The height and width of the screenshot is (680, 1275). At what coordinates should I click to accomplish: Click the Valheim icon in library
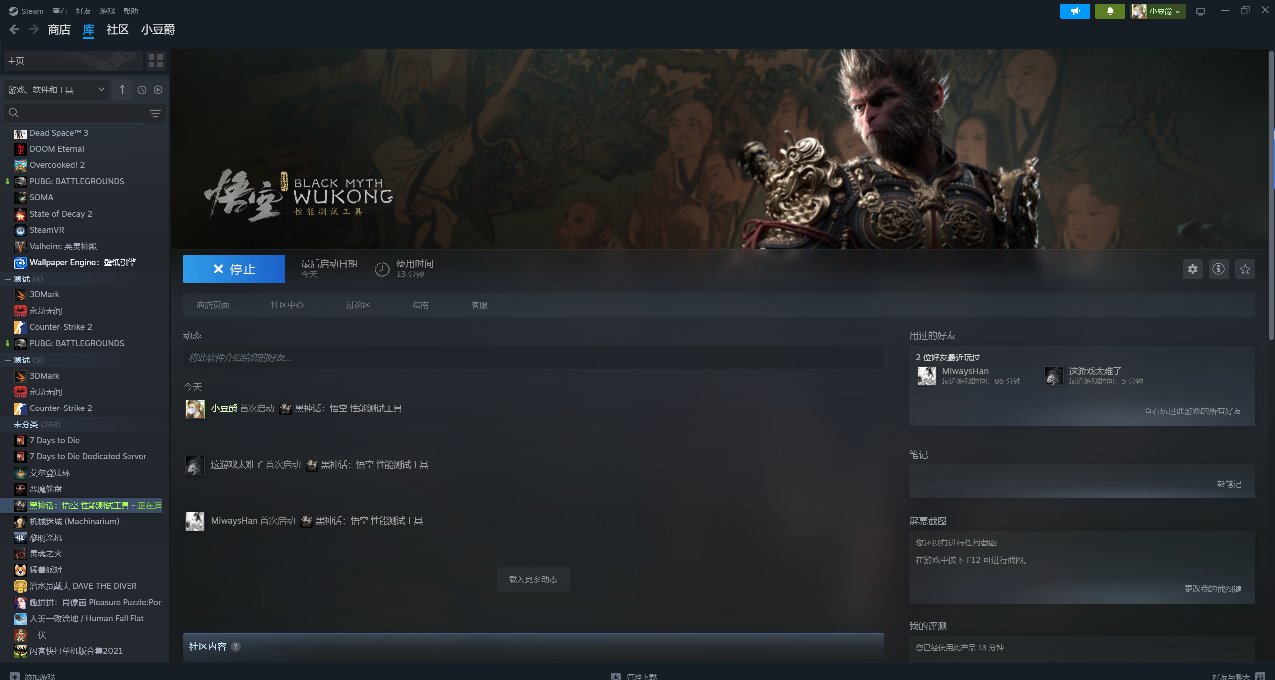[20, 246]
